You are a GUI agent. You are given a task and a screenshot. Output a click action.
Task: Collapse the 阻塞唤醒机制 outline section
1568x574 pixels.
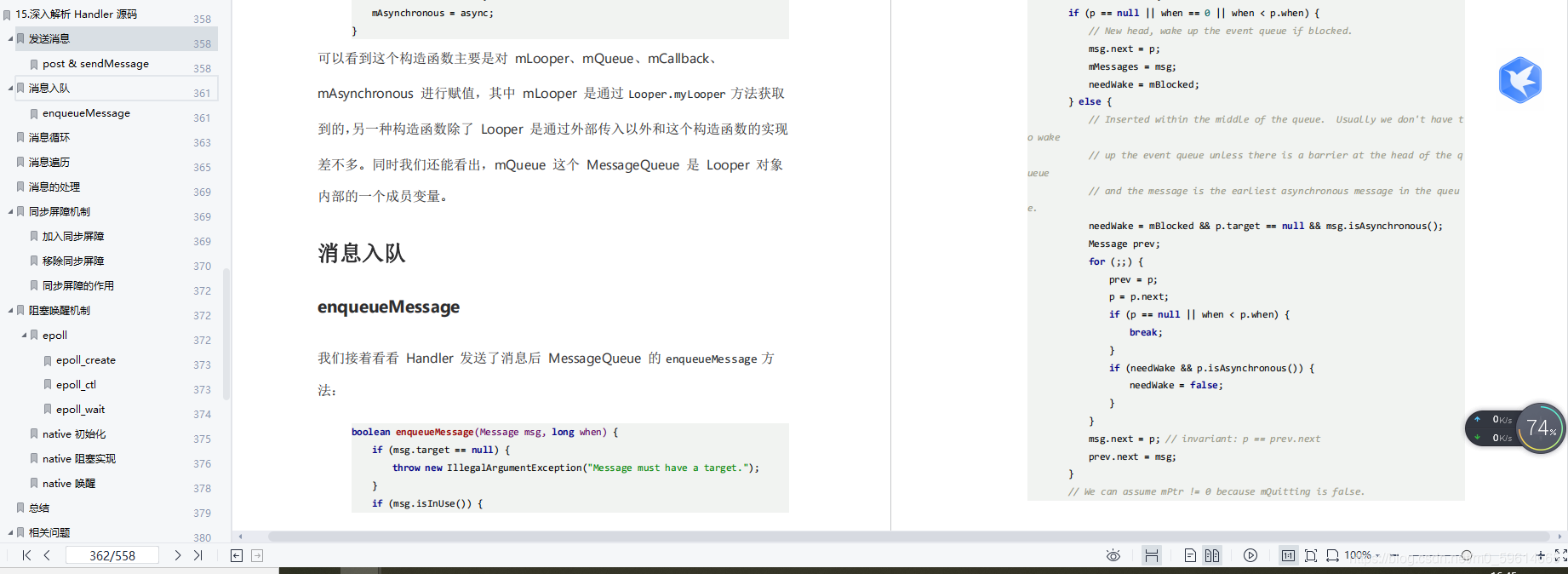click(10, 310)
